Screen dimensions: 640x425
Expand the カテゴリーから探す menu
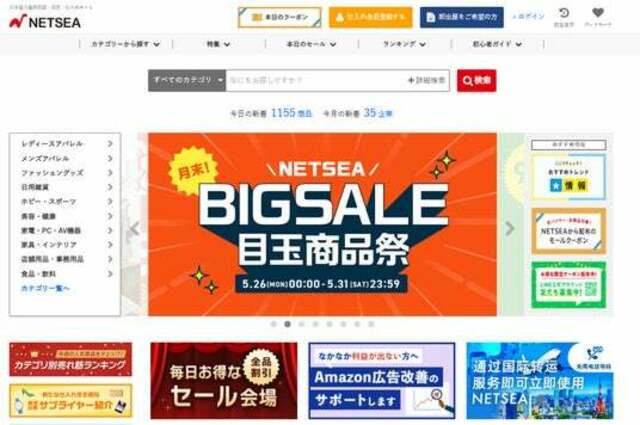(126, 44)
